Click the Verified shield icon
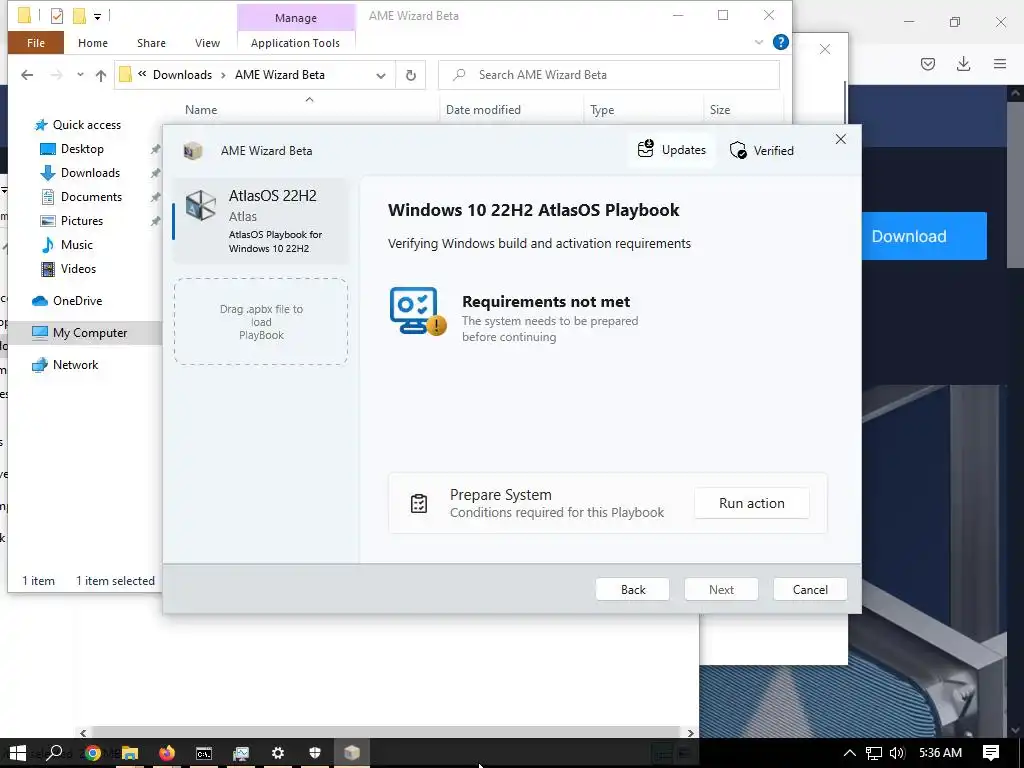 tap(738, 150)
